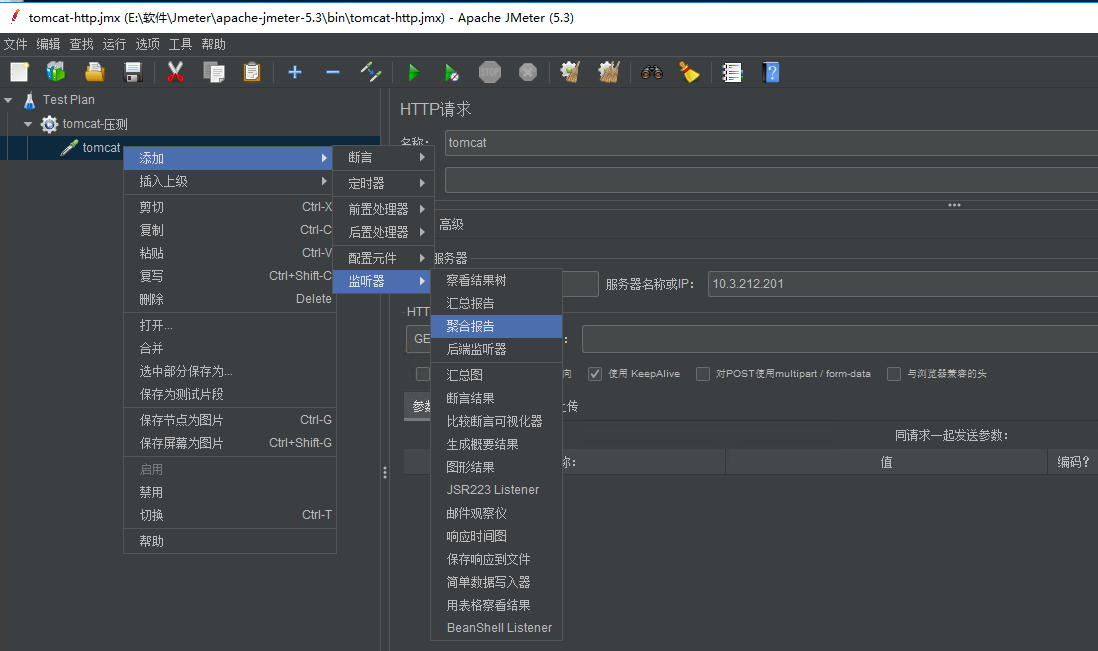
Task: Check the 与浏览器兼容的头 checkbox
Action: 893,373
